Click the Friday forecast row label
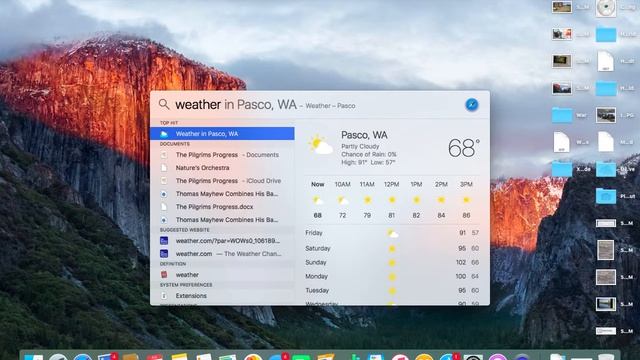The width and height of the screenshot is (640, 360). tap(313, 233)
